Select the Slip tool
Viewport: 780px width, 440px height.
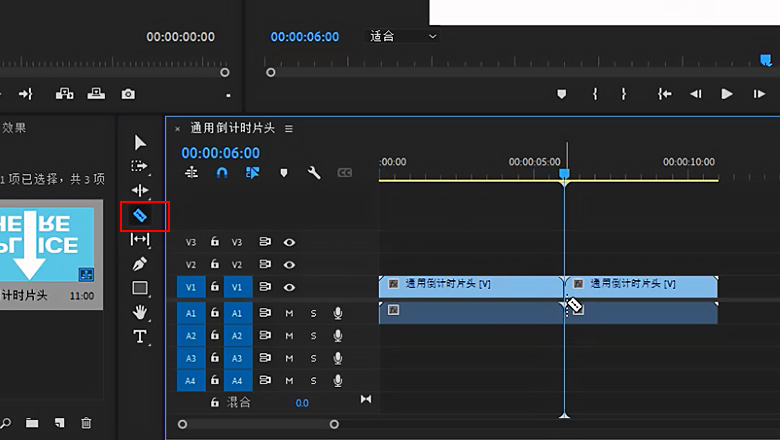click(140, 239)
